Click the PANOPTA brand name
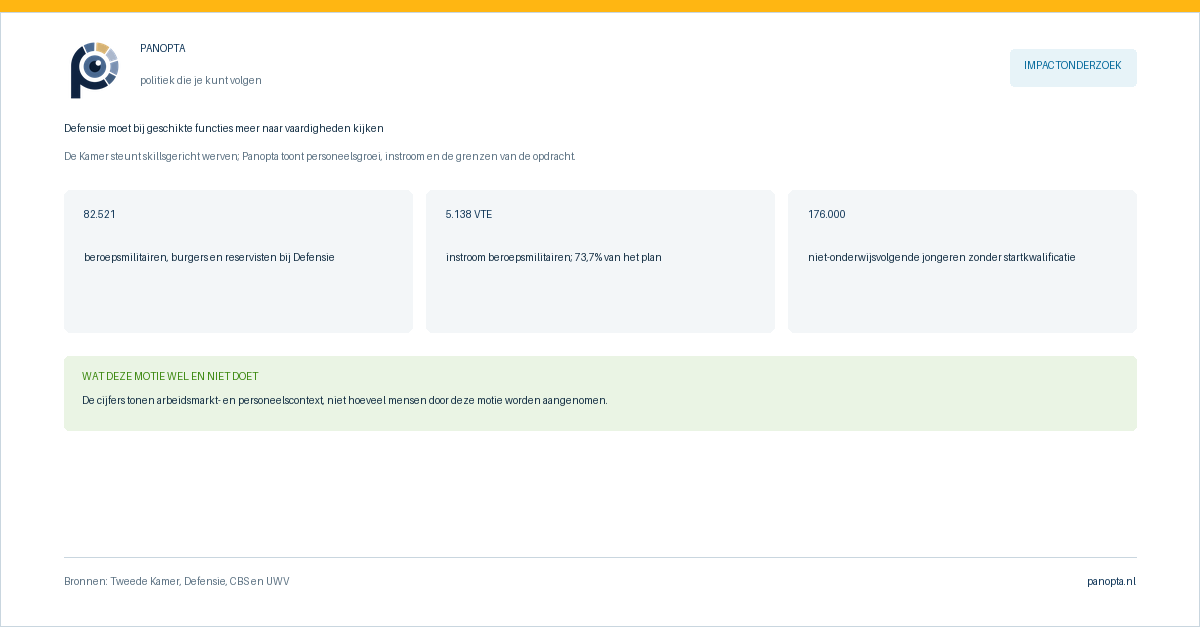 click(x=163, y=48)
